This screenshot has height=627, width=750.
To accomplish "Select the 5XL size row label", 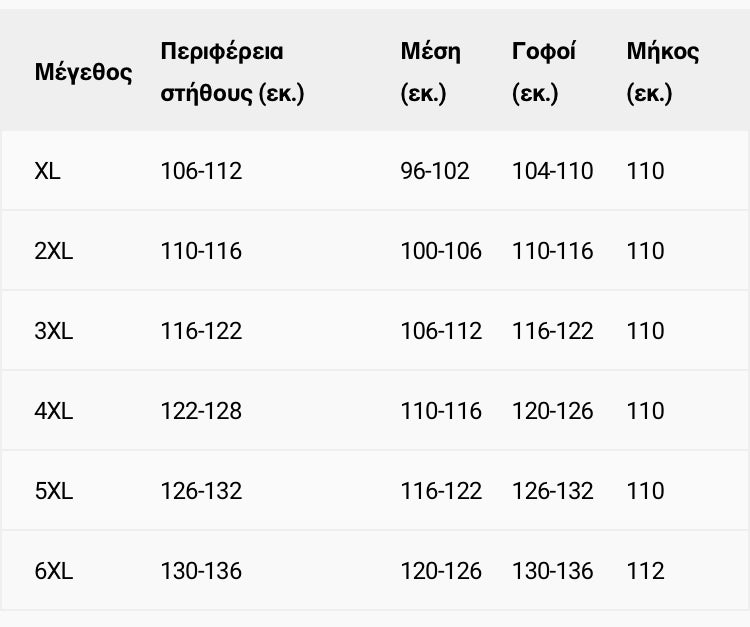I will (x=53, y=491).
